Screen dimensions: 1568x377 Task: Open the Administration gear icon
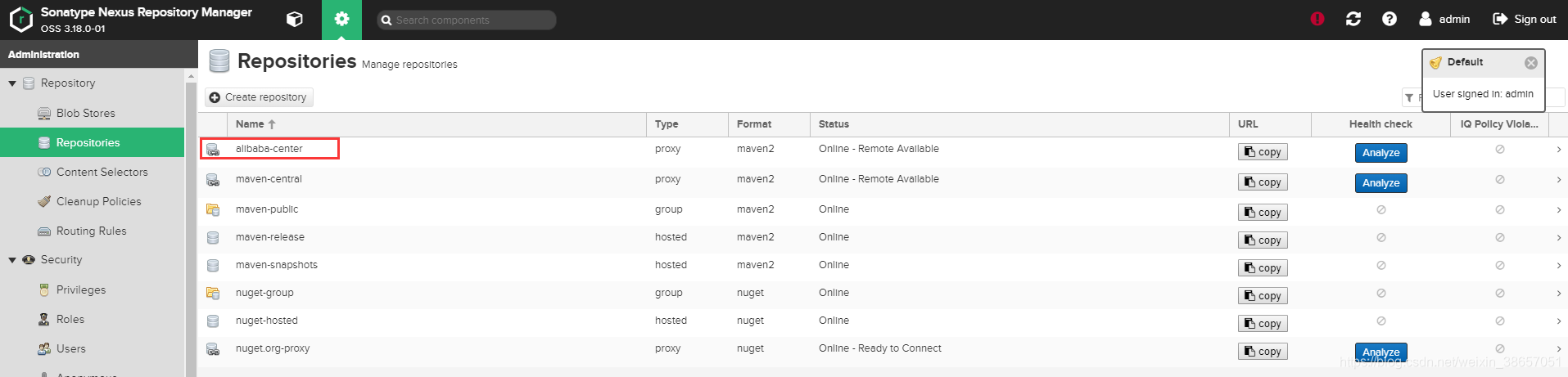[341, 20]
